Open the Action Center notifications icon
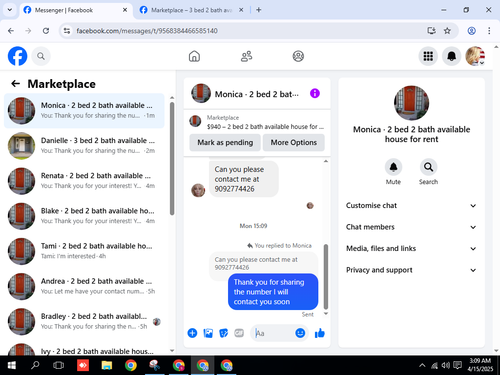The width and height of the screenshot is (500, 375). point(457,365)
